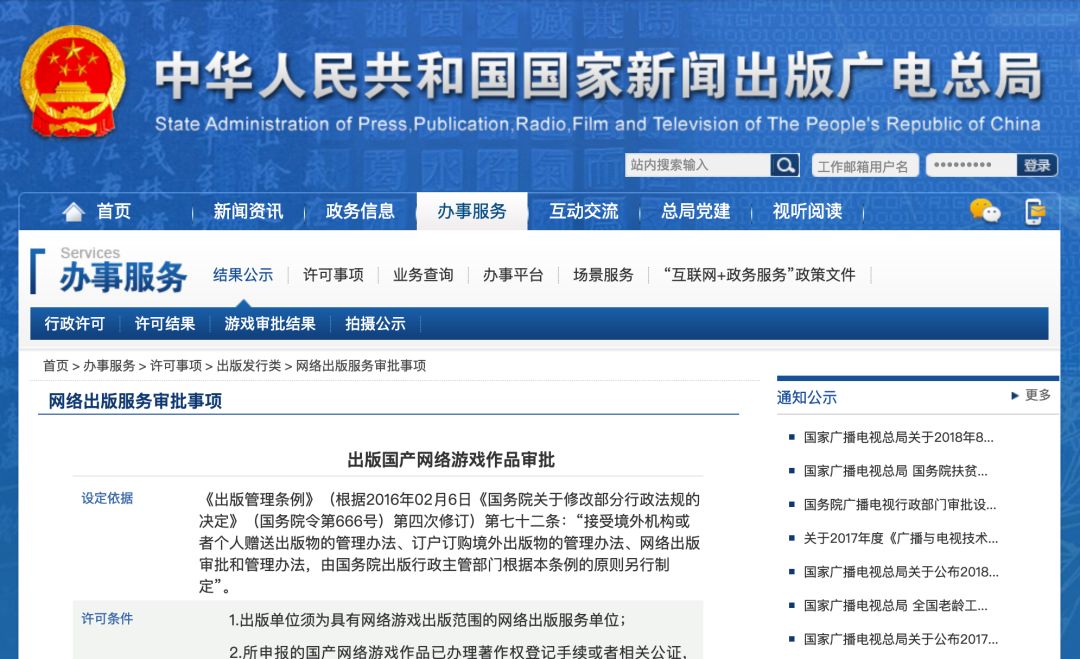This screenshot has width=1080, height=659.
Task: Click the 更多 arrow icon
Action: [x=1015, y=395]
